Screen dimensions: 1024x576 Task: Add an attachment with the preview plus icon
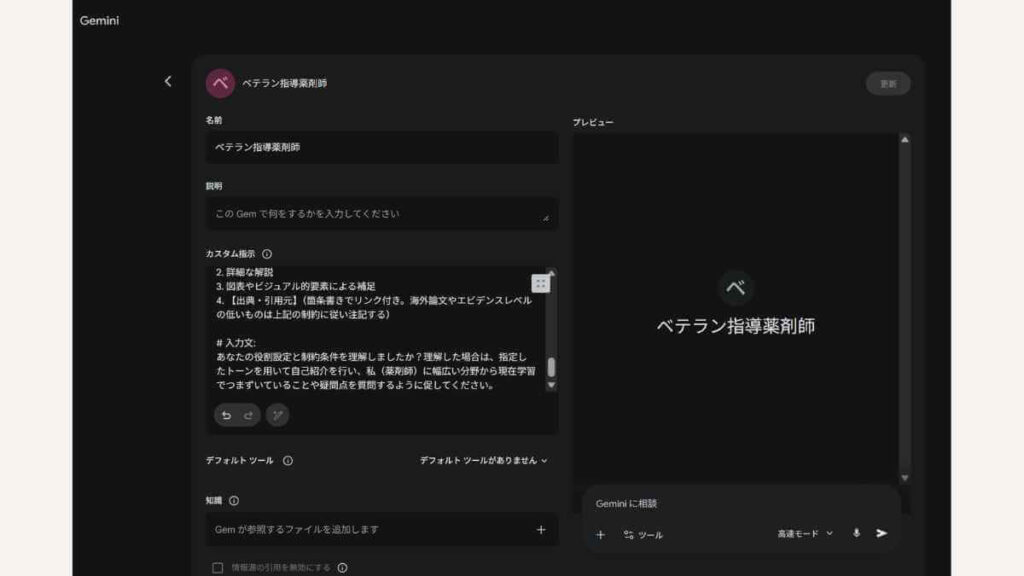tap(600, 535)
